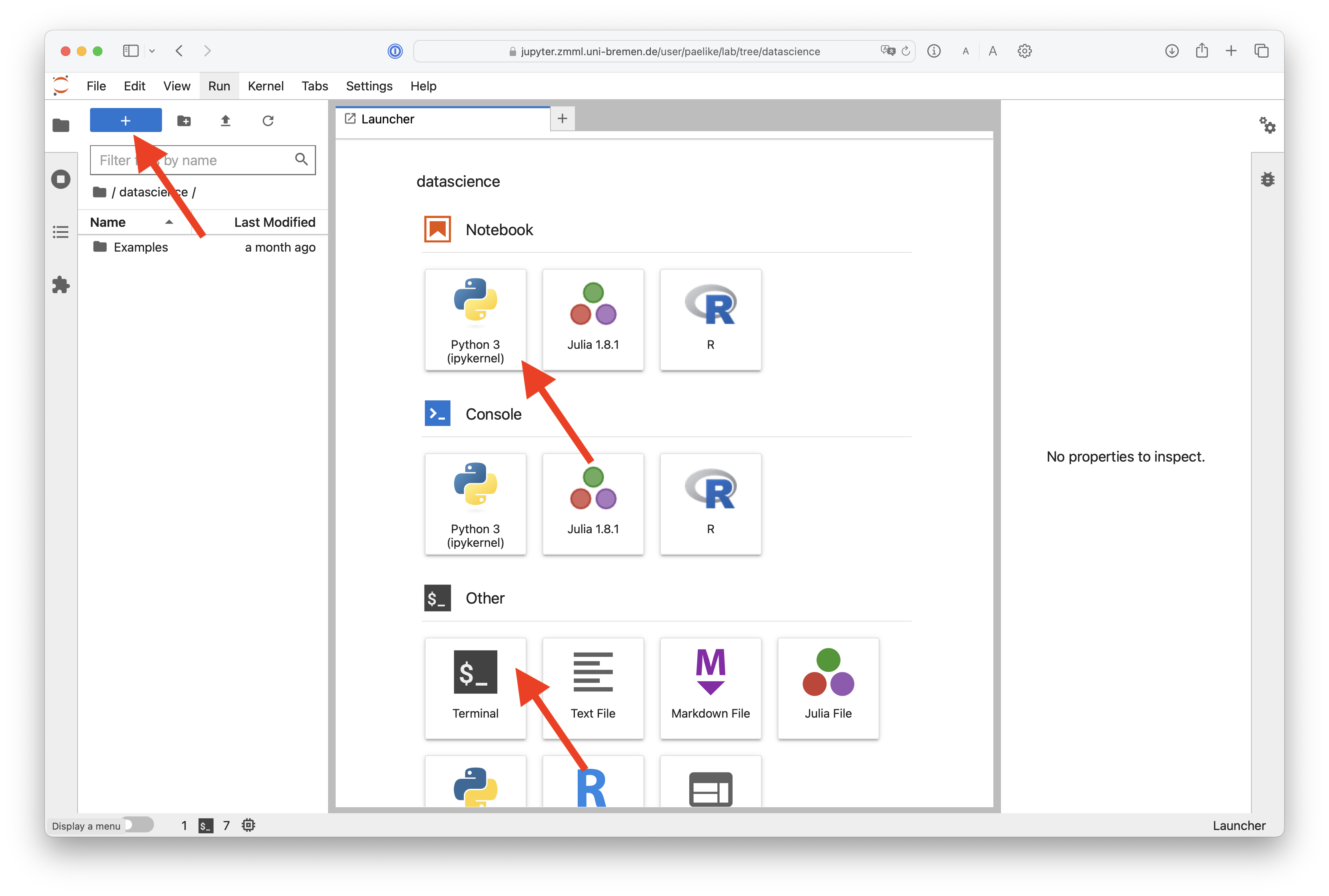Create a new Markdown File
This screenshot has width=1329, height=896.
point(710,688)
